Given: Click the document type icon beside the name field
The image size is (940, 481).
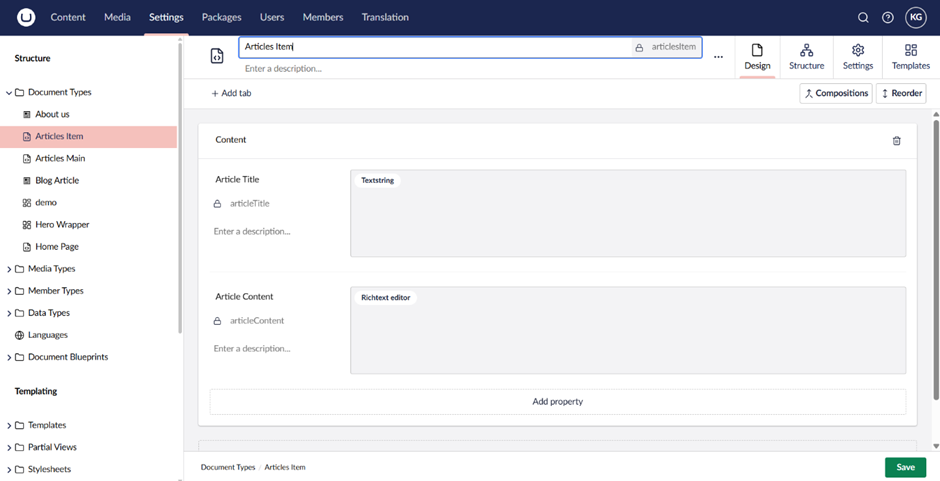Looking at the screenshot, I should pyautogui.click(x=217, y=56).
